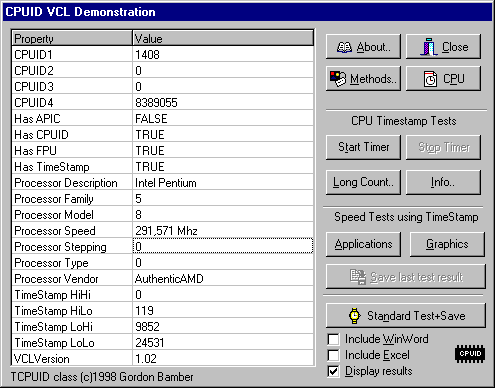Click the book icon on About button
495x388 pixels.
pos(344,47)
